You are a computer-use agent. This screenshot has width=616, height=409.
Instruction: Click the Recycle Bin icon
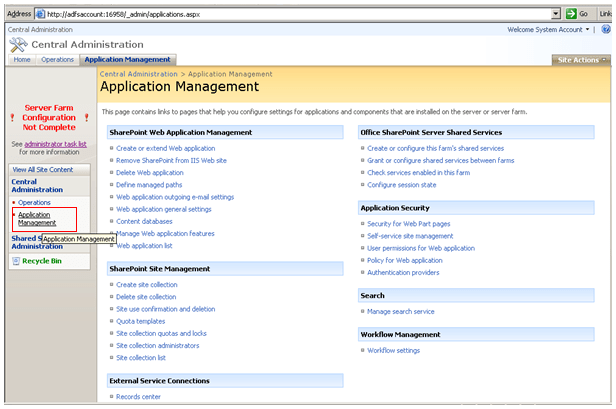click(x=15, y=261)
